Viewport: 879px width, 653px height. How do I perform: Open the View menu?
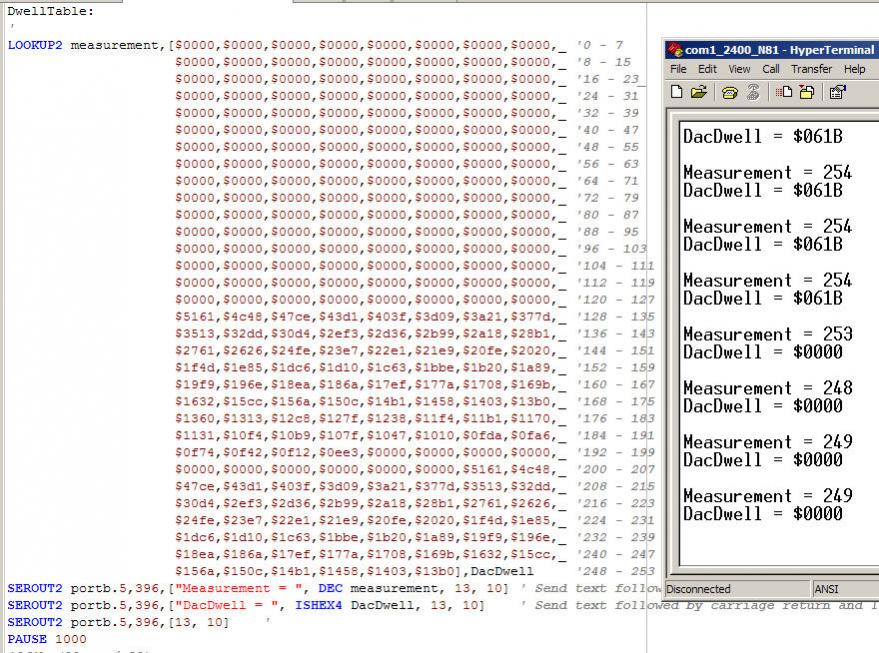click(x=739, y=69)
